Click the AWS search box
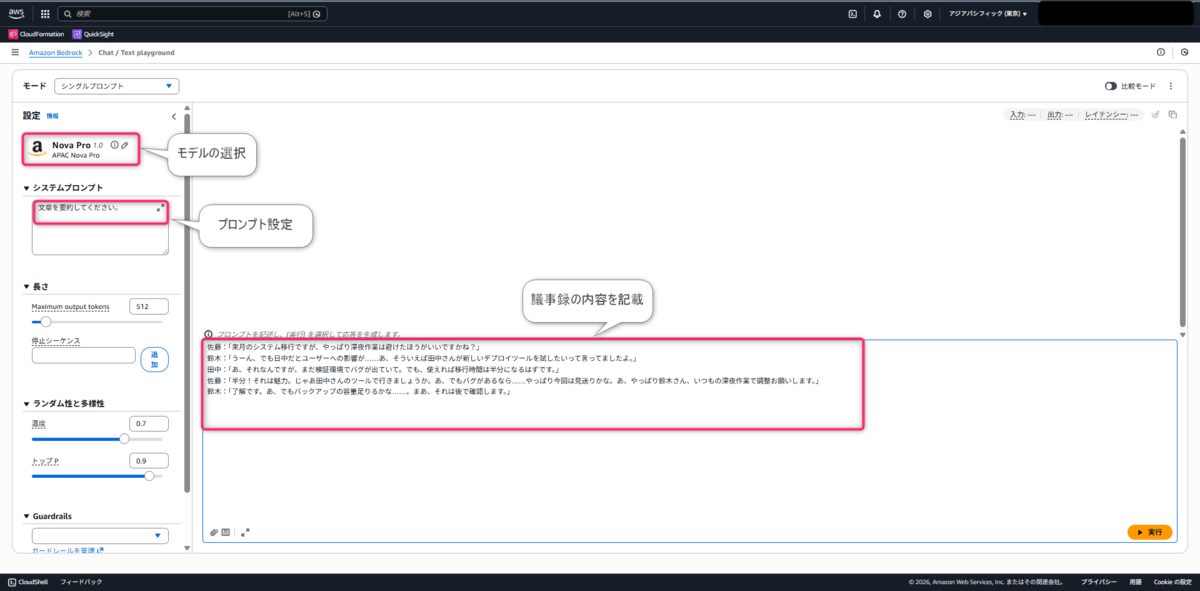The image size is (1200, 591). click(x=191, y=14)
